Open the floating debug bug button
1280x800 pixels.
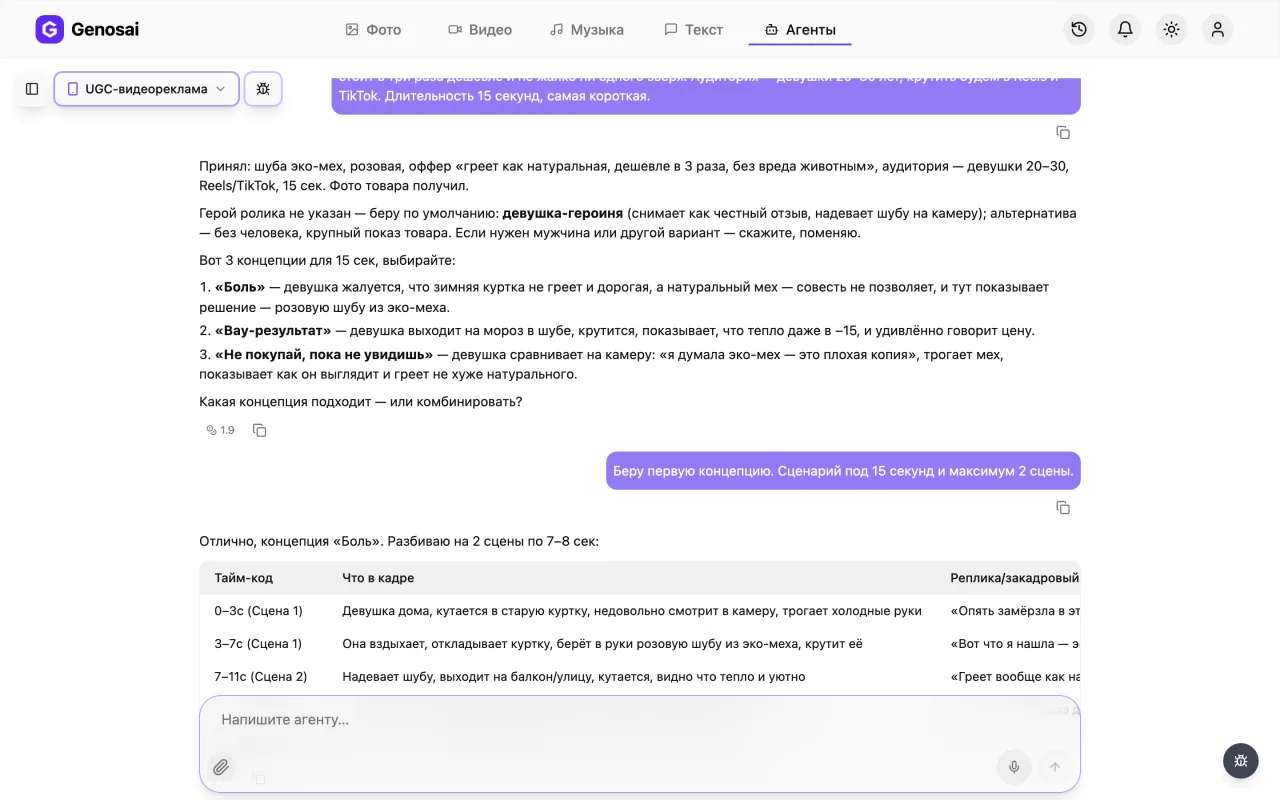click(x=1241, y=761)
